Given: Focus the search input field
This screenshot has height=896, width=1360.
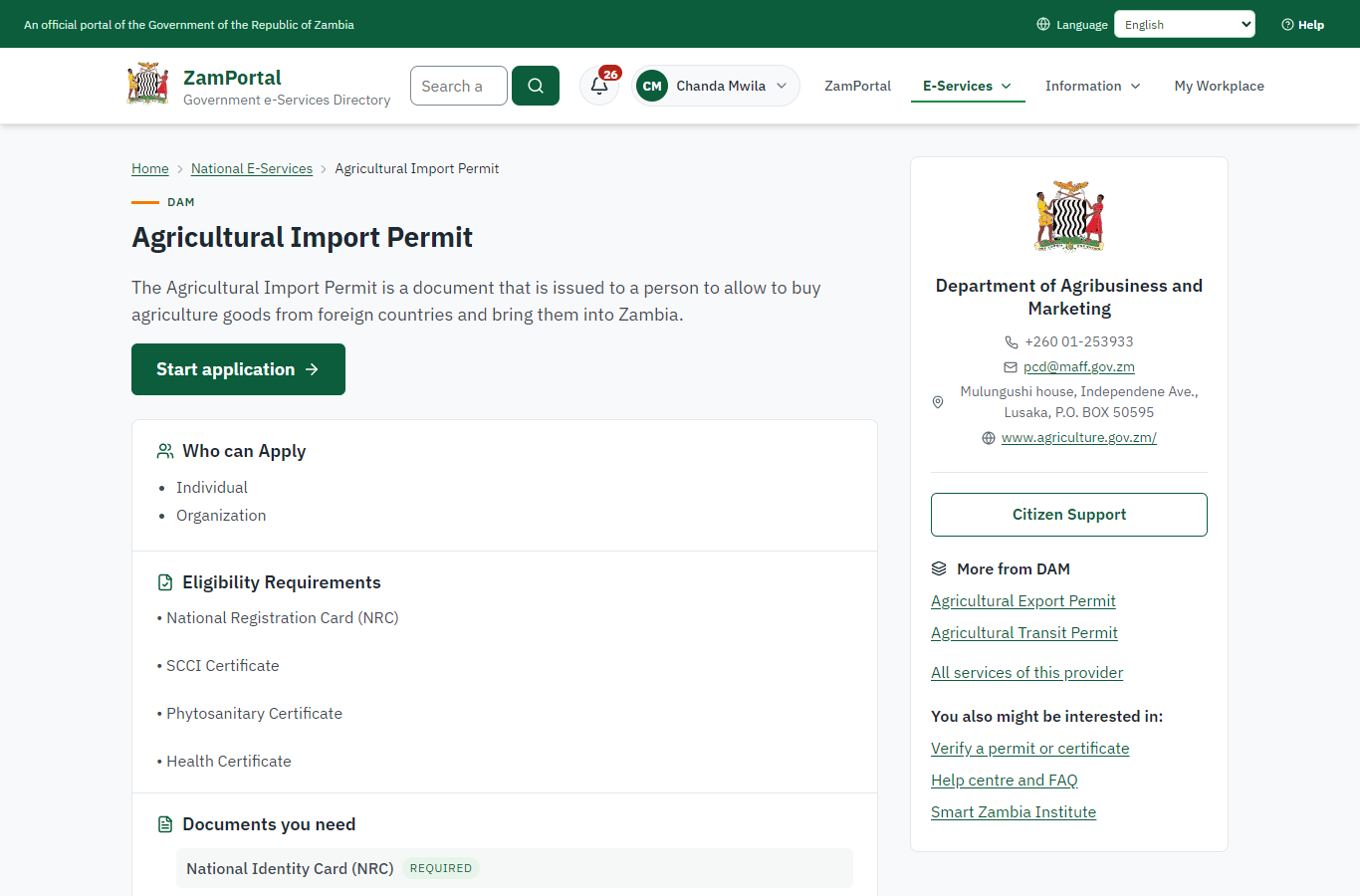Looking at the screenshot, I should click(459, 86).
